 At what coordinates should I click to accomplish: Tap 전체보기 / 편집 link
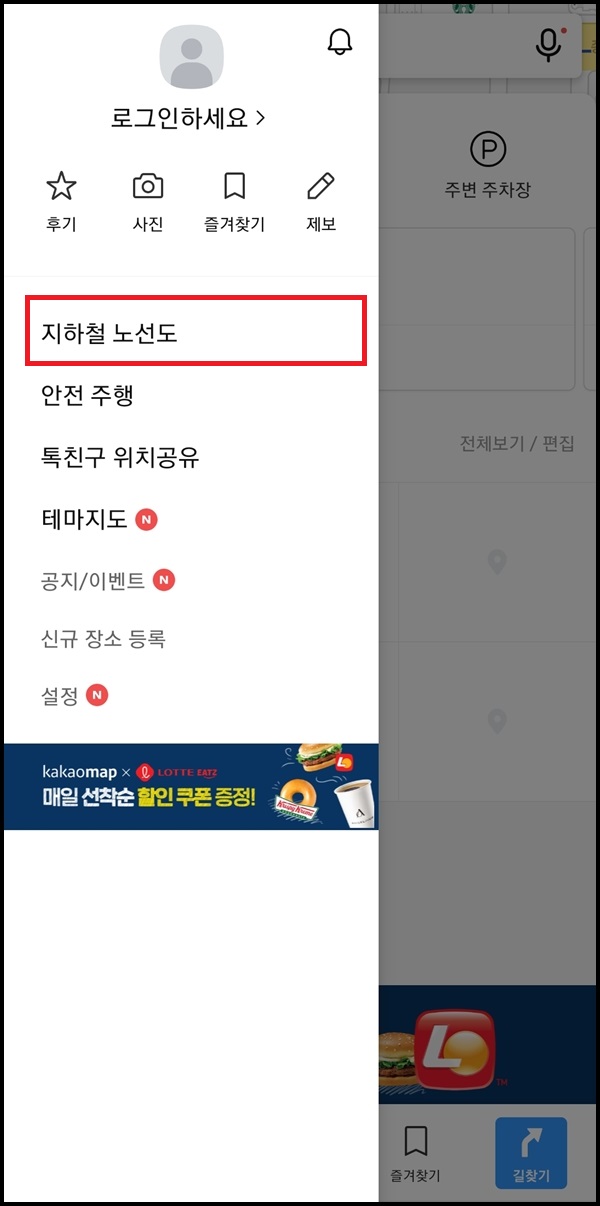(x=517, y=444)
